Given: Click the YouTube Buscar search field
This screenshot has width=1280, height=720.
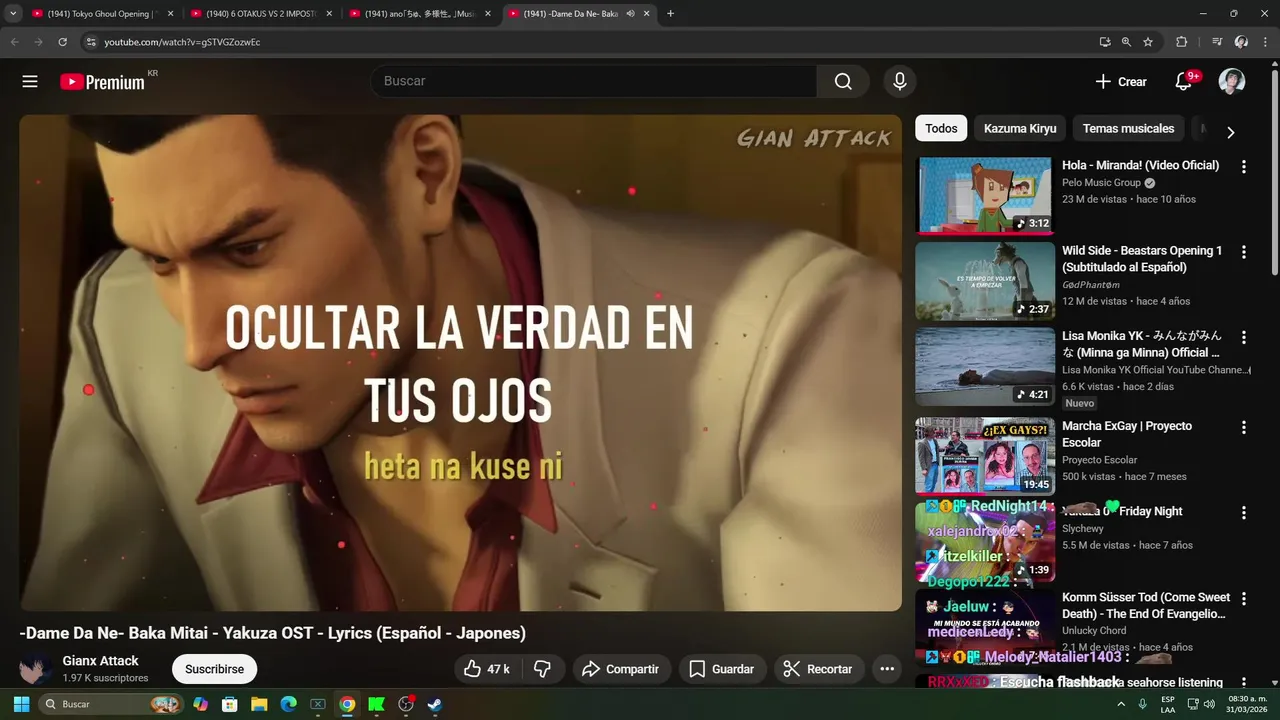Looking at the screenshot, I should click(594, 82).
